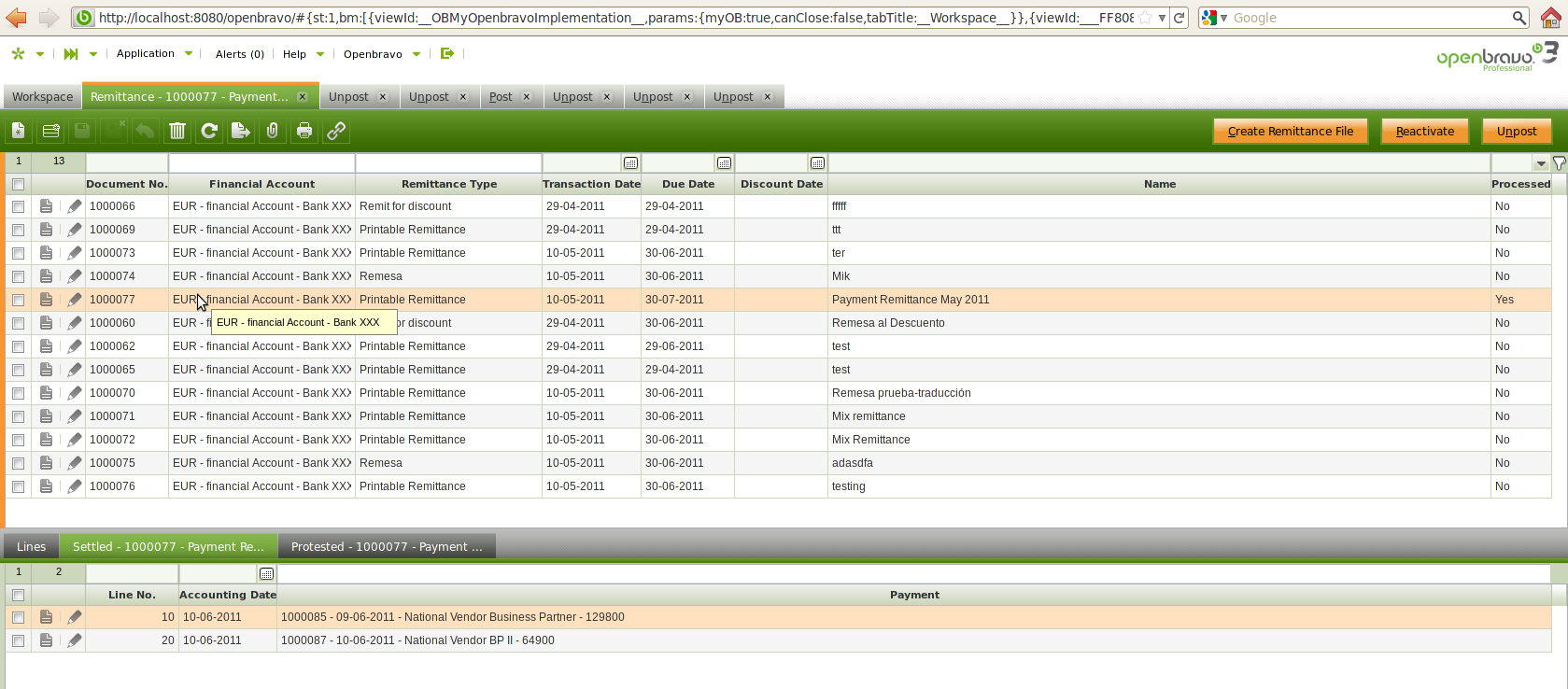Toggle the select-all checkbox beside Line No.
Image resolution: width=1568 pixels, height=689 pixels.
point(18,595)
